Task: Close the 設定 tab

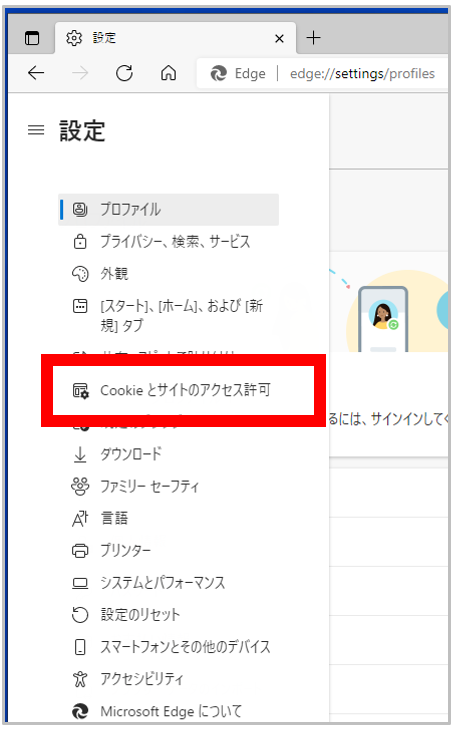Action: click(x=279, y=38)
